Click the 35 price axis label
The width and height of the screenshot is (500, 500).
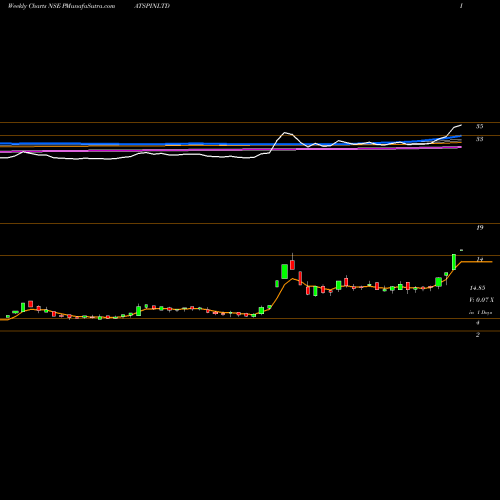tap(479, 126)
